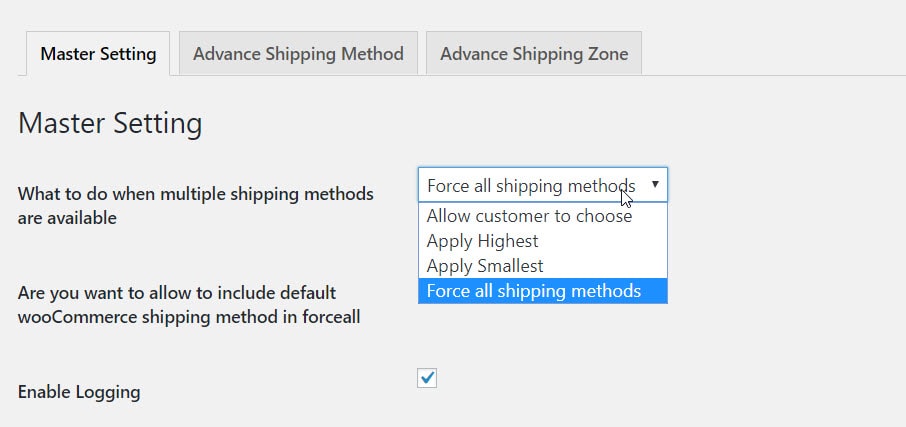Click the "are available" label line
Screen dimensions: 906x427
pos(67,217)
